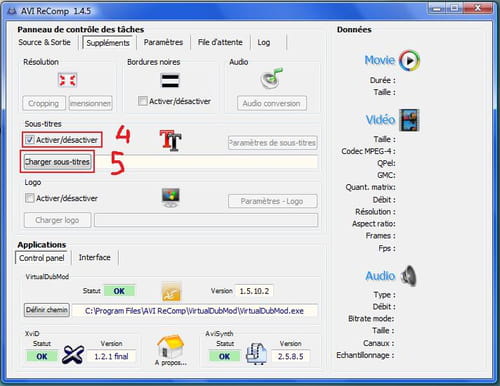Click the Logo monitor icon
The width and height of the screenshot is (500, 386).
click(x=171, y=198)
